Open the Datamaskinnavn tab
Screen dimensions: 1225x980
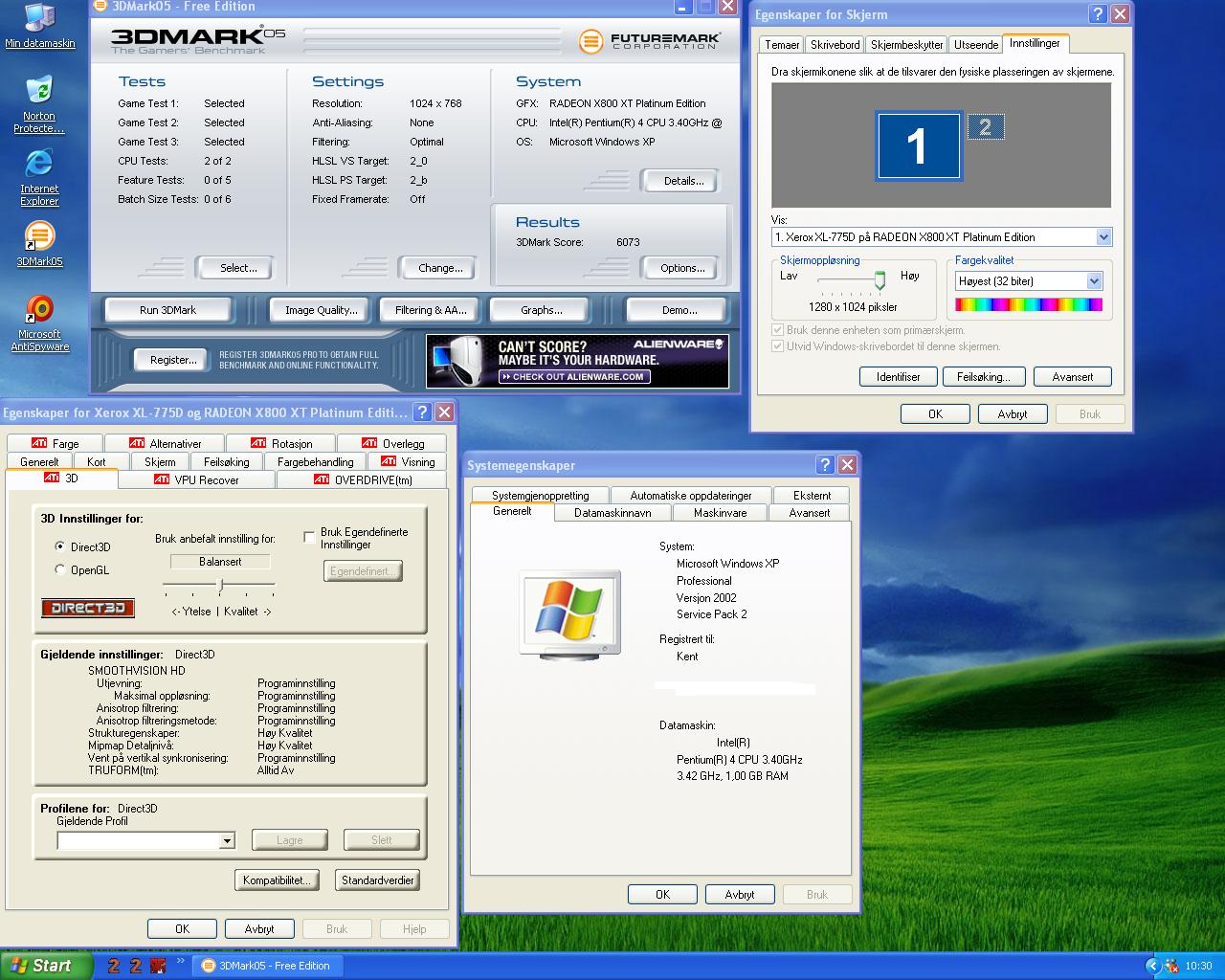click(612, 513)
